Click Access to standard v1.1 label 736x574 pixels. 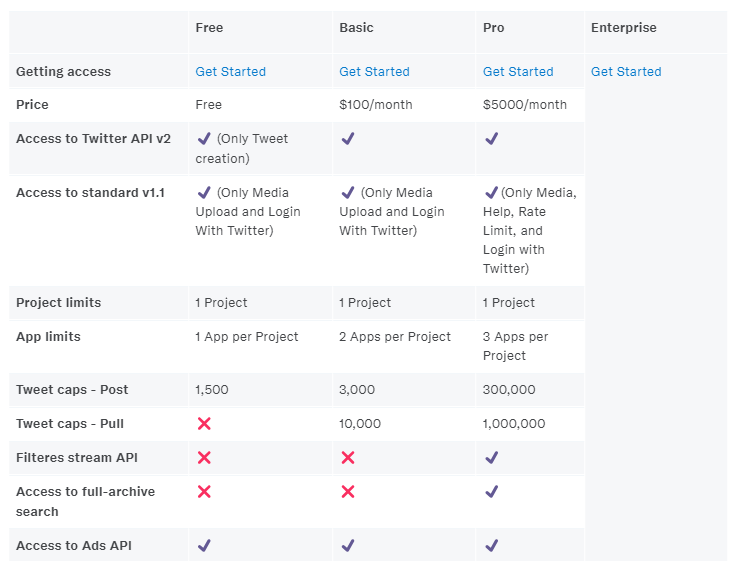pos(90,192)
